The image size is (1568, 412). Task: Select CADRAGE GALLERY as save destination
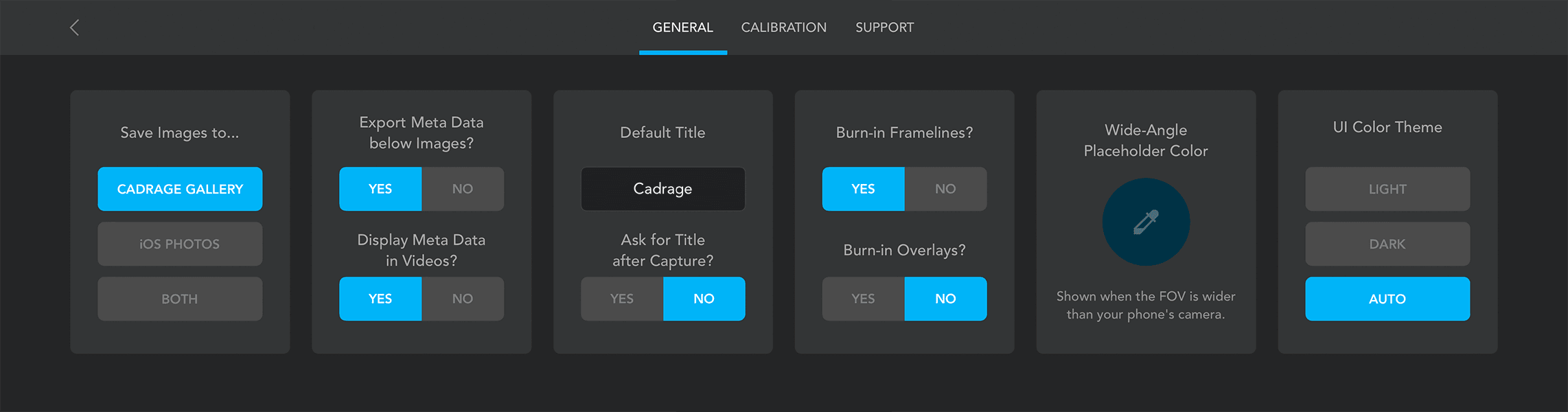tap(179, 188)
